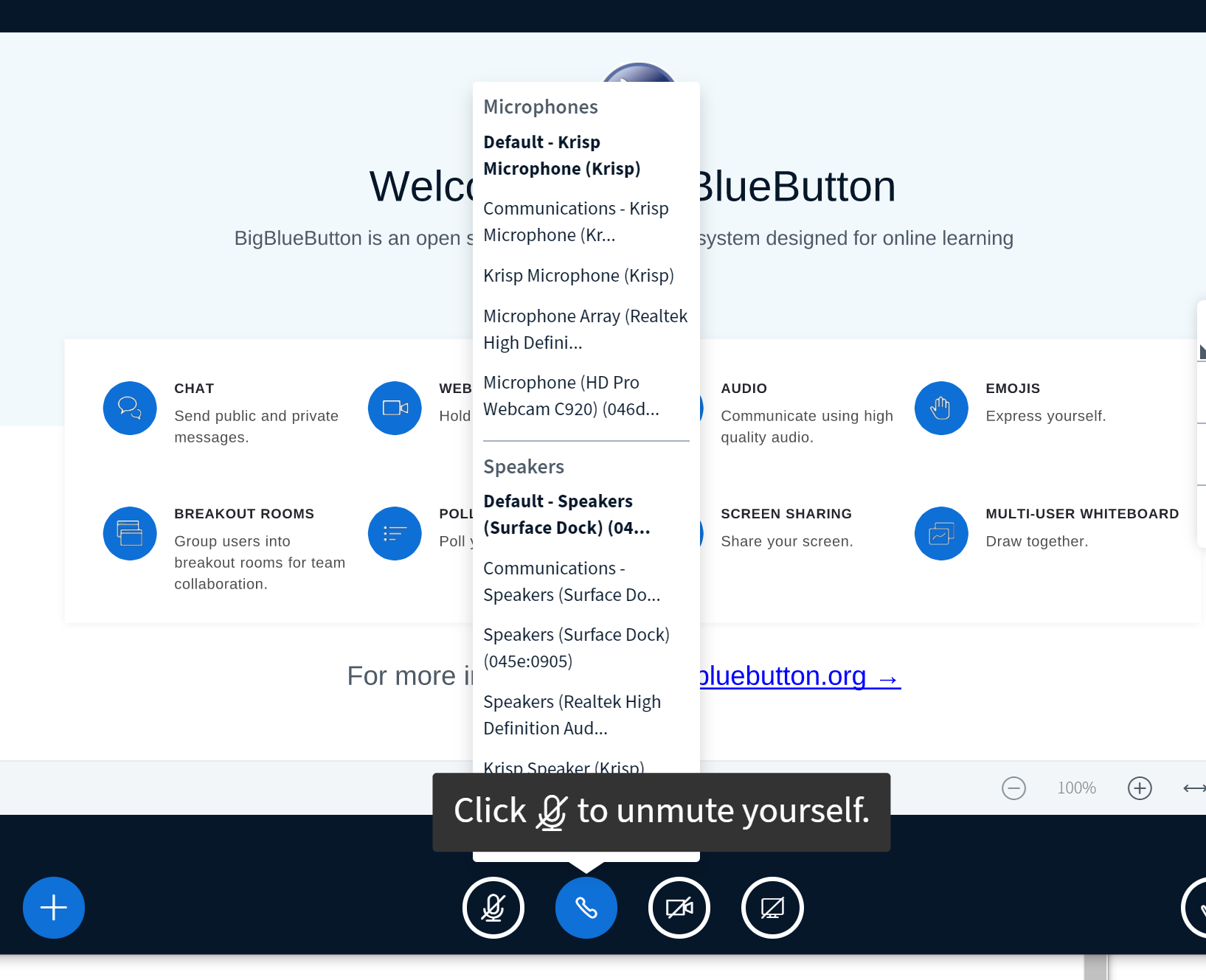This screenshot has height=980, width=1206.
Task: Click the Emojis raised hand icon
Action: point(941,408)
